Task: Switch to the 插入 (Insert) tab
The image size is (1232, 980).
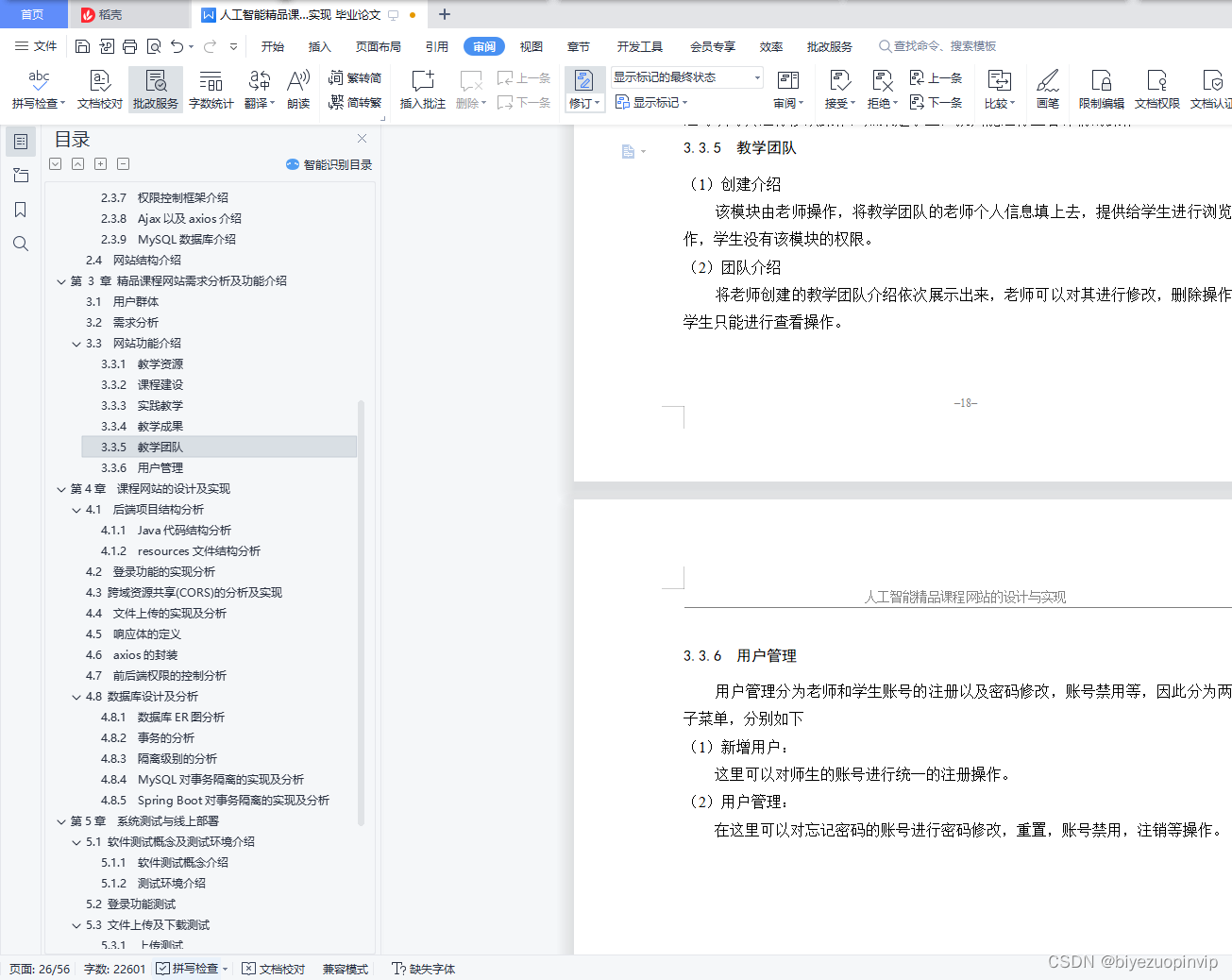Action: 320,46
